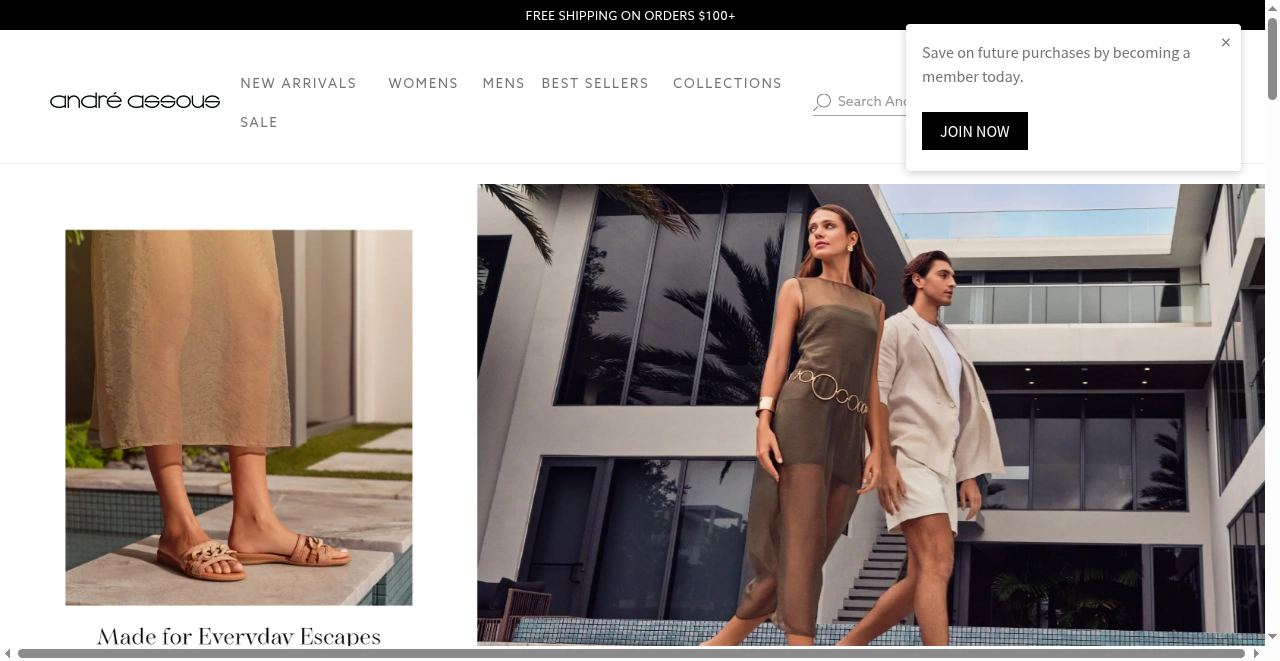1280x661 pixels.
Task: Click the hero image of the couple walking
Action: [x=870, y=414]
